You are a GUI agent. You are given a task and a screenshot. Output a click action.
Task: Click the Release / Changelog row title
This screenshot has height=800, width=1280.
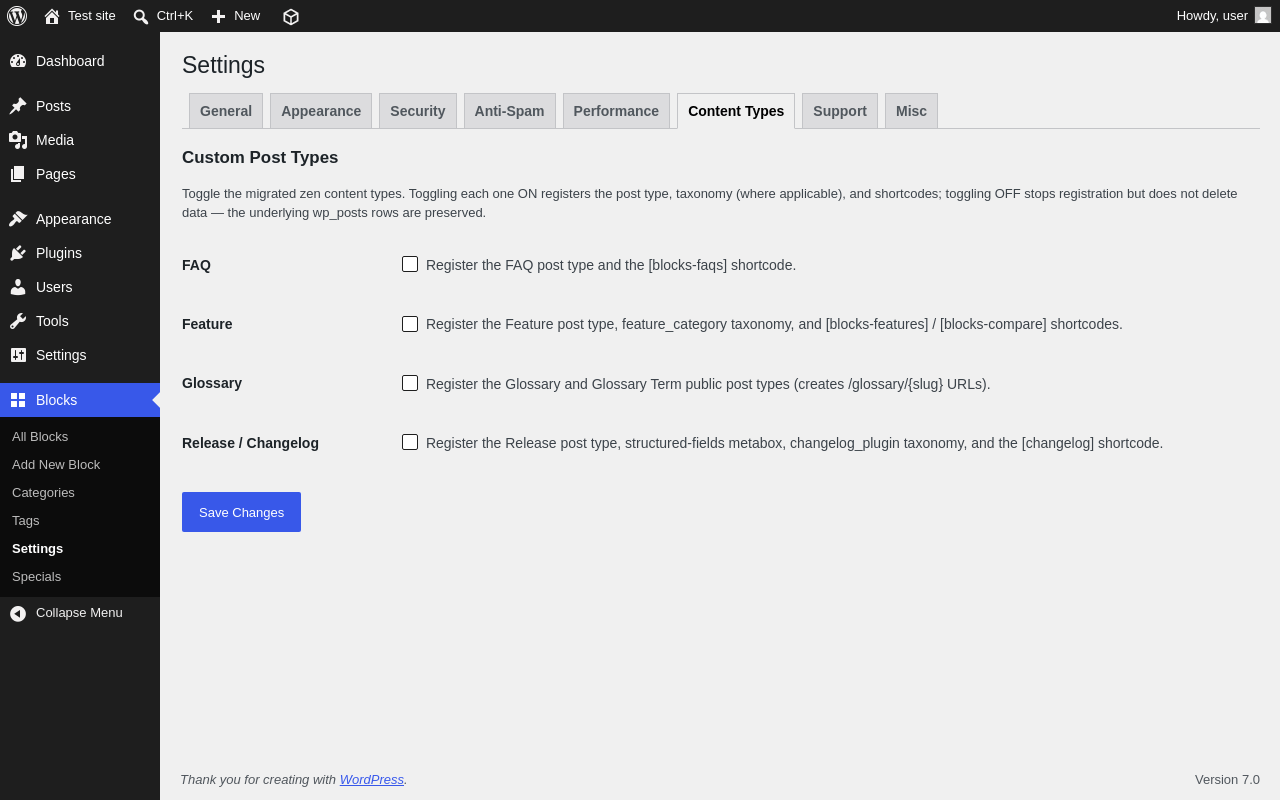250,443
